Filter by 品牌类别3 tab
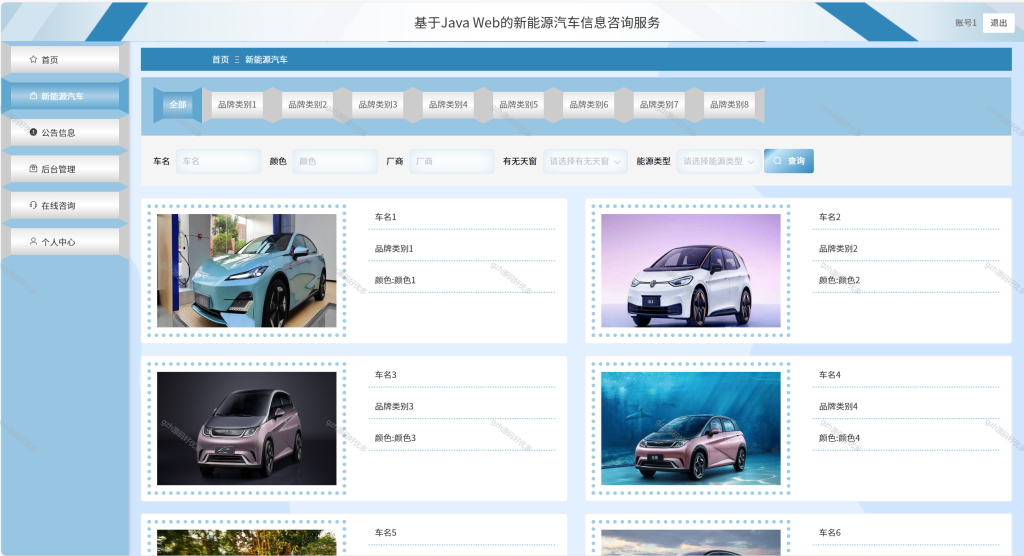Image resolution: width=1024 pixels, height=556 pixels. (377, 105)
